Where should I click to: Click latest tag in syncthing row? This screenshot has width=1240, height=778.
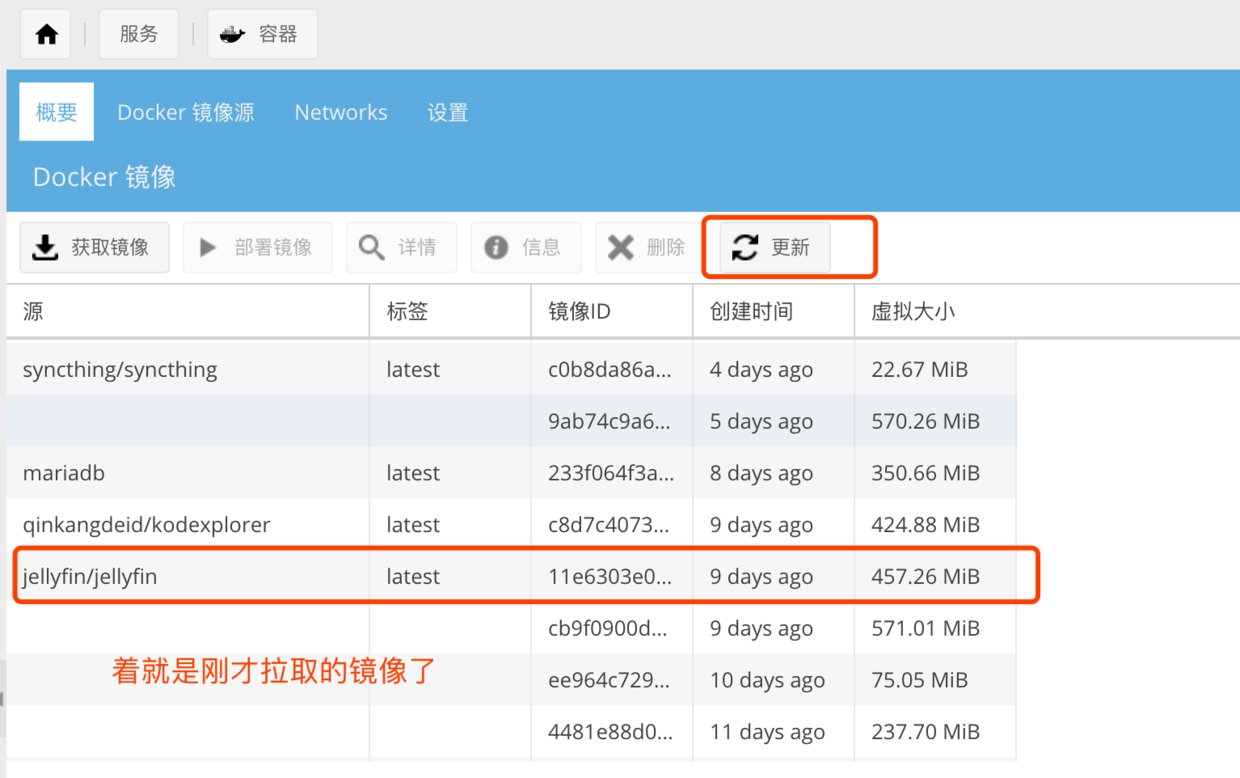pos(413,369)
